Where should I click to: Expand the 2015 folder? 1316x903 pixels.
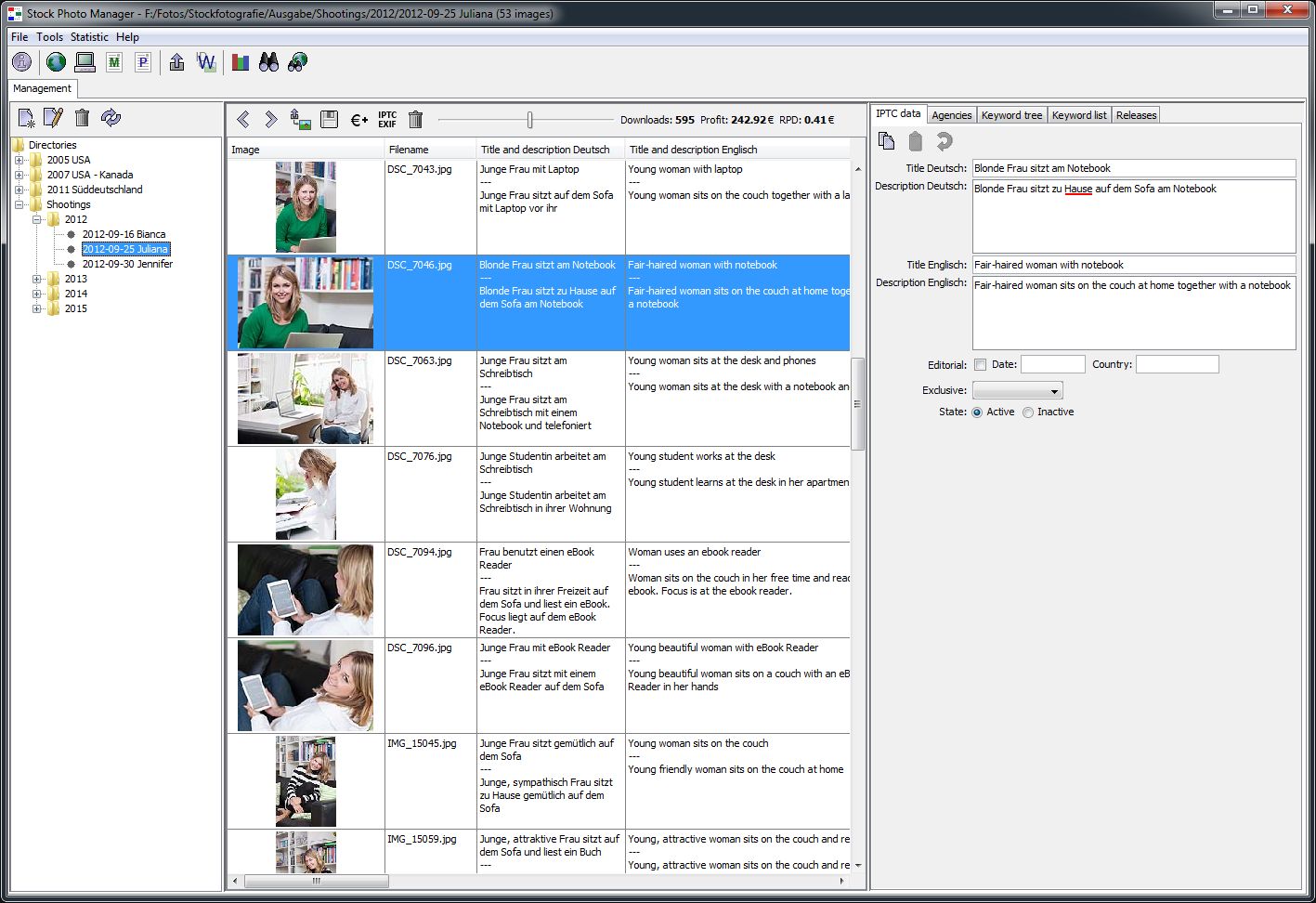[37, 308]
